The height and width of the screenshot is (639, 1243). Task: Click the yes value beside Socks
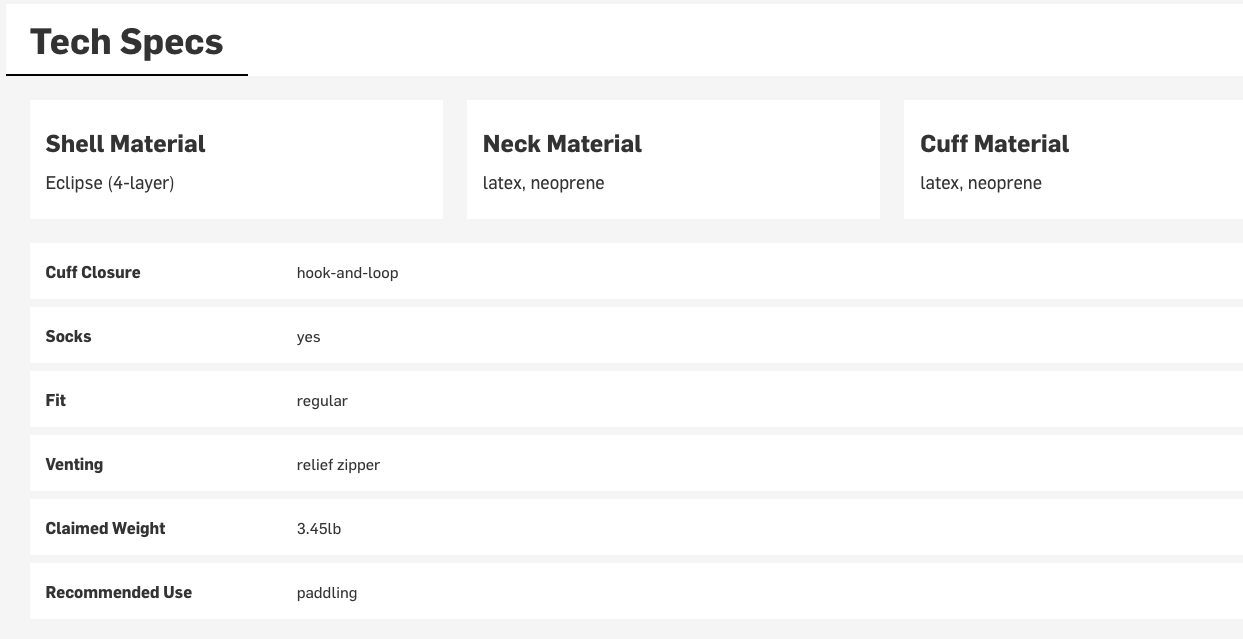(308, 337)
